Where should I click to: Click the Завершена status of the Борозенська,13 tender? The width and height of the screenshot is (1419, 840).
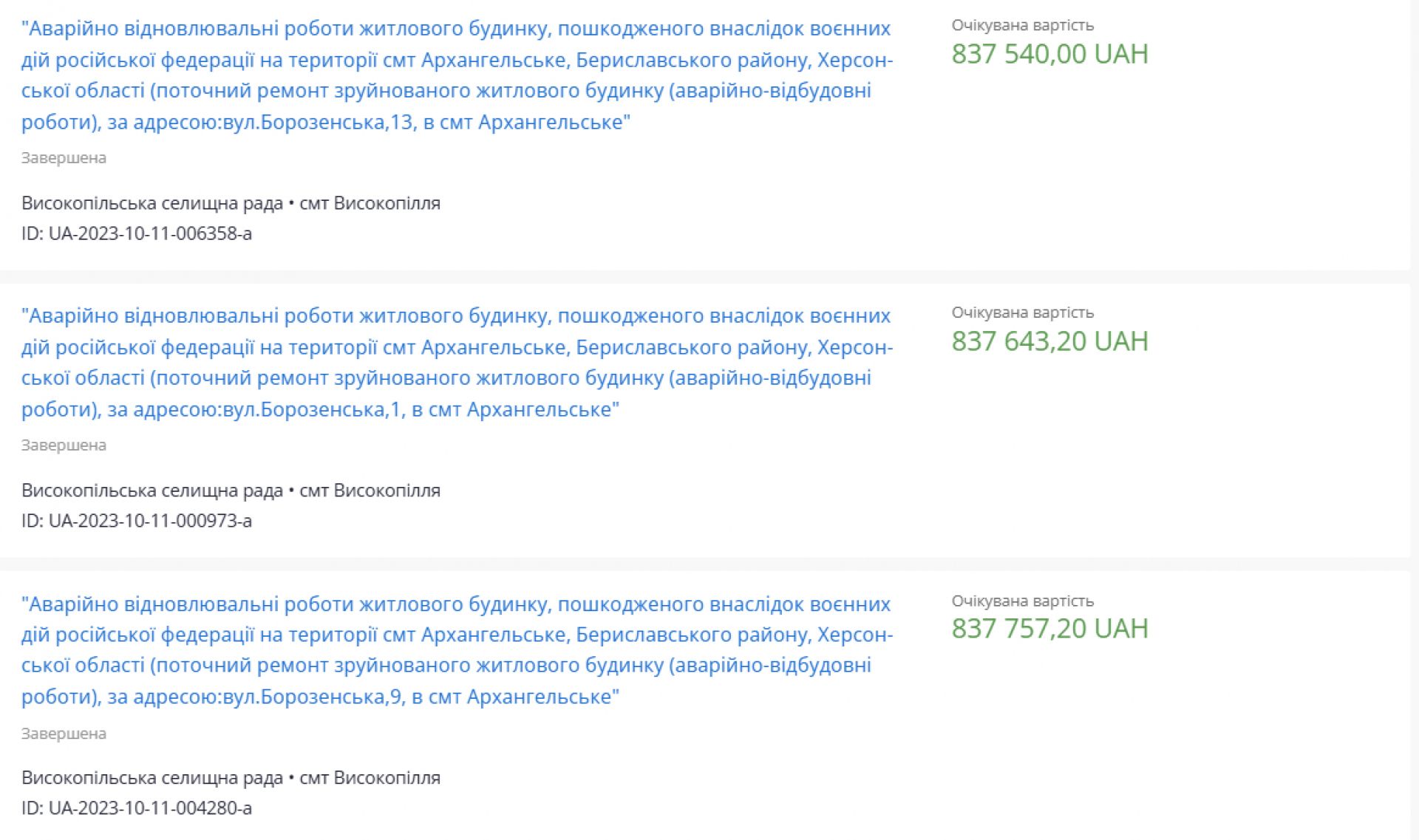coord(64,158)
